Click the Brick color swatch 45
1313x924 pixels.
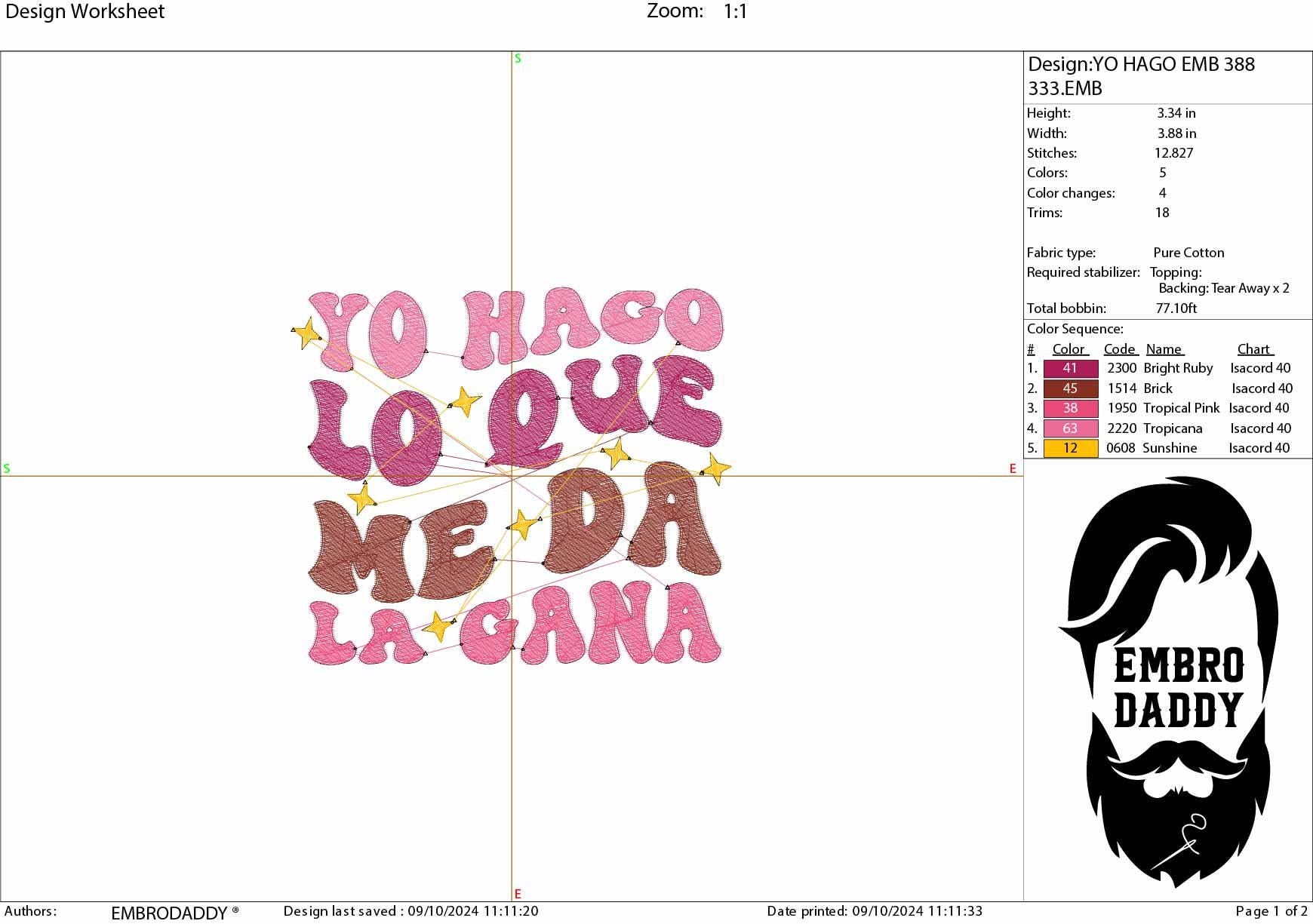pyautogui.click(x=1070, y=388)
